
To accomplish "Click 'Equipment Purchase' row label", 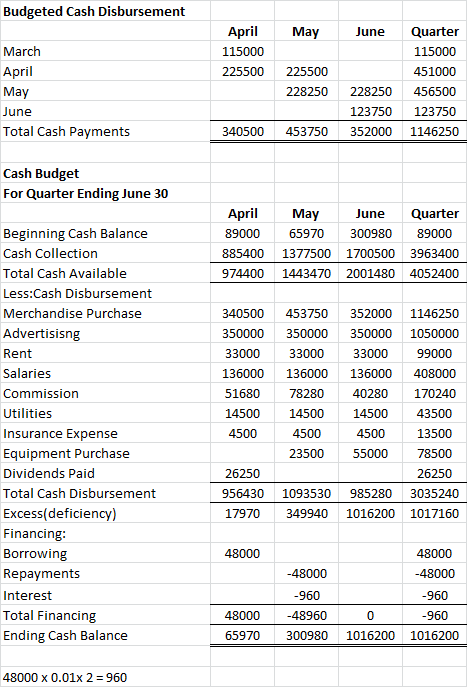I will pyautogui.click(x=105, y=453).
